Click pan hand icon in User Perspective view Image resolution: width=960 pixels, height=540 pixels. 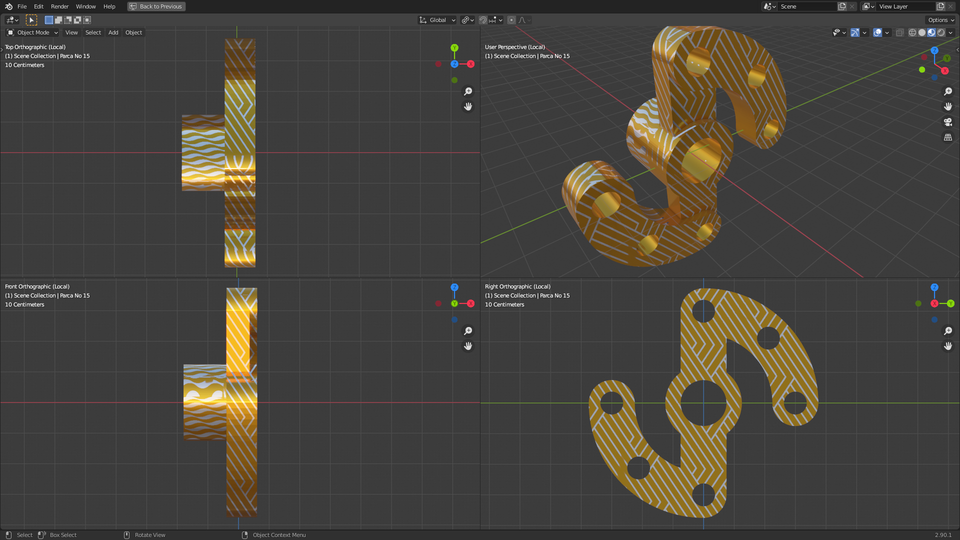(x=948, y=107)
